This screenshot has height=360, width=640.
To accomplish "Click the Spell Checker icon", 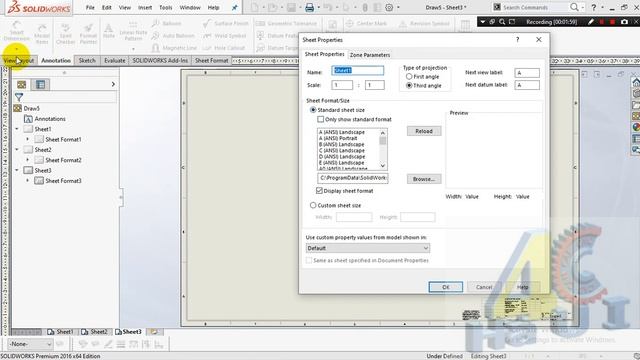I will coord(65,33).
